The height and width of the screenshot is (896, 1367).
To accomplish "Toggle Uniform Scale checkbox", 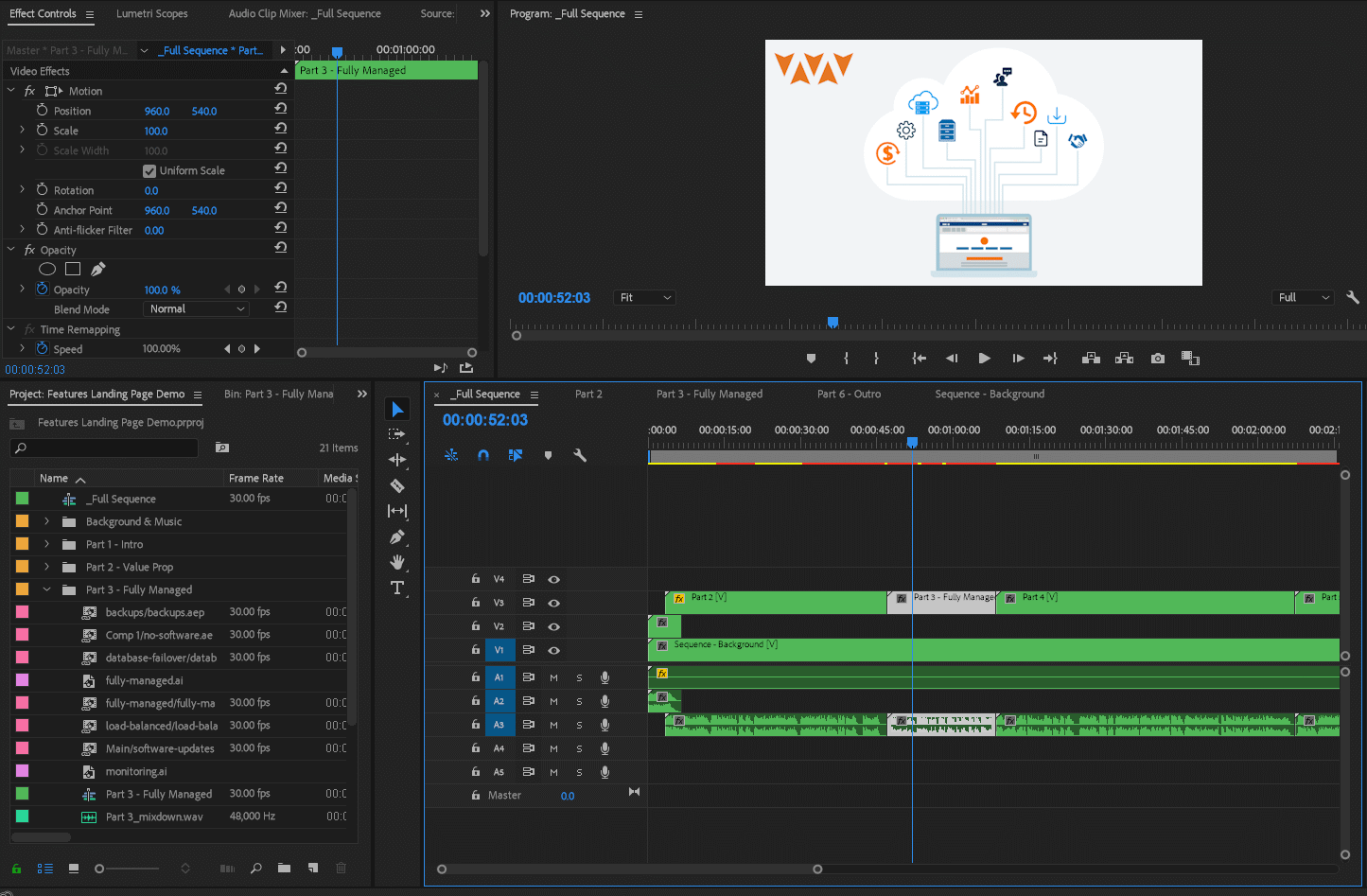I will coord(149,171).
